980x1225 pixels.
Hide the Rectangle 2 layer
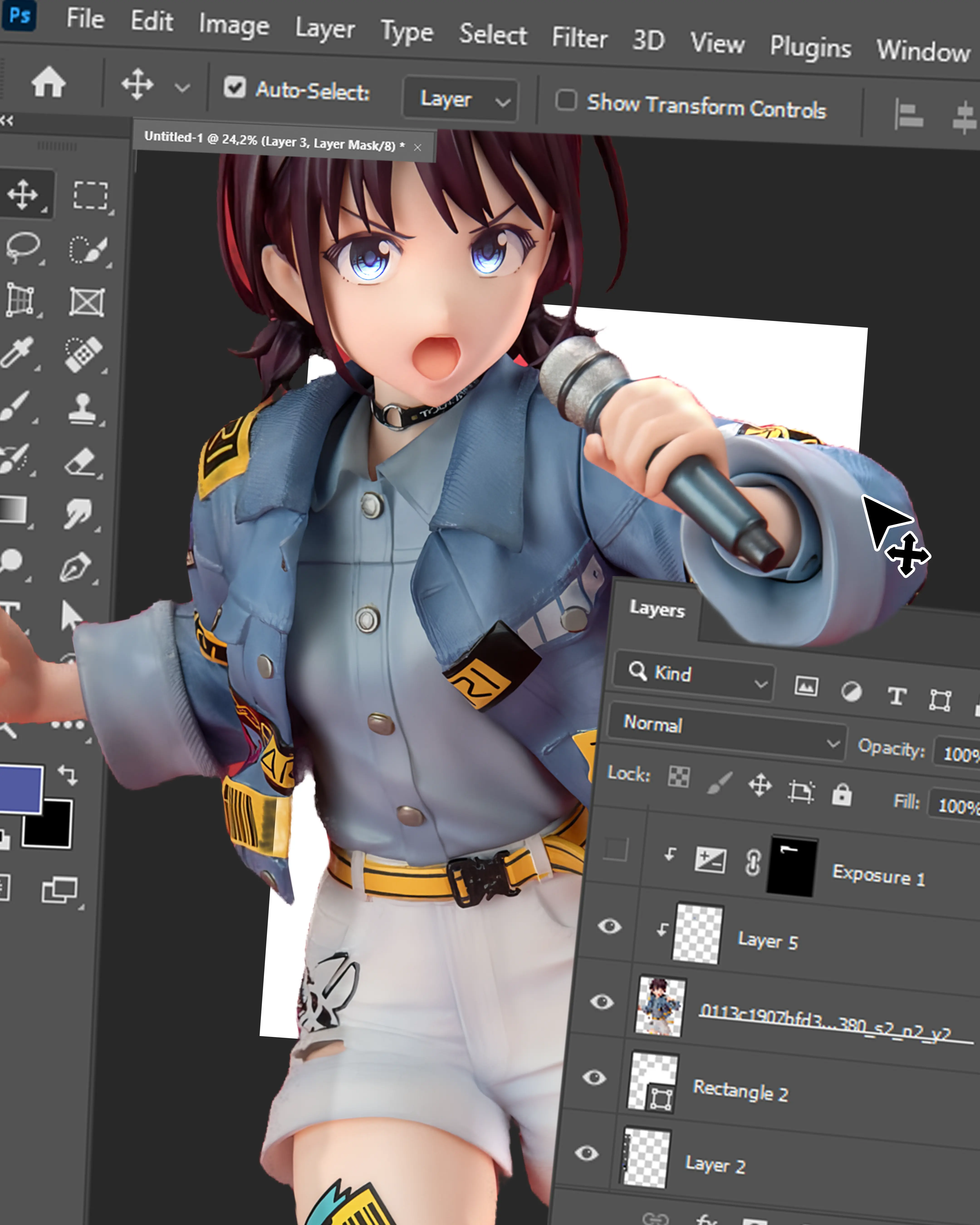(x=594, y=1077)
